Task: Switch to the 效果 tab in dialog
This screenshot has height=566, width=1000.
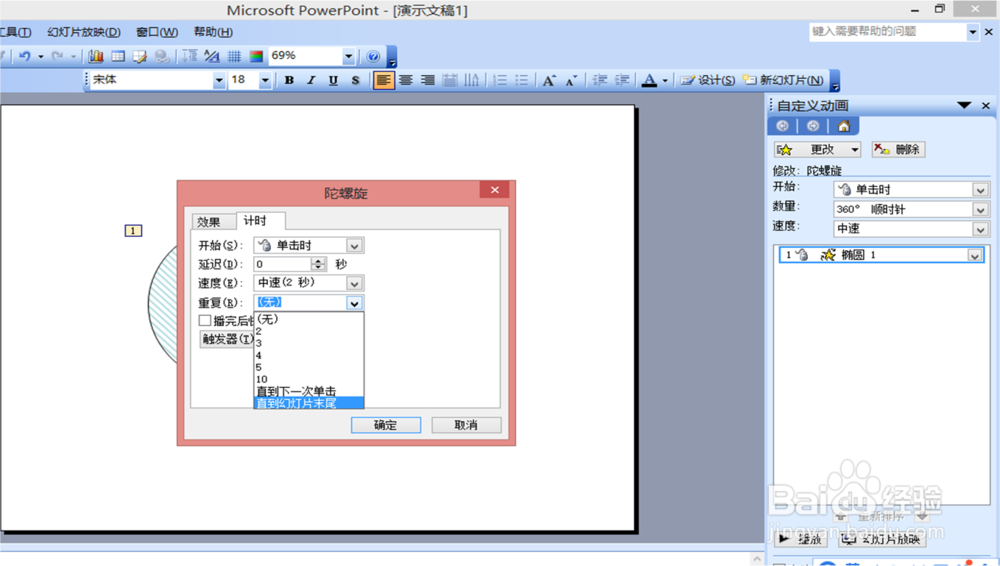Action: click(209, 221)
